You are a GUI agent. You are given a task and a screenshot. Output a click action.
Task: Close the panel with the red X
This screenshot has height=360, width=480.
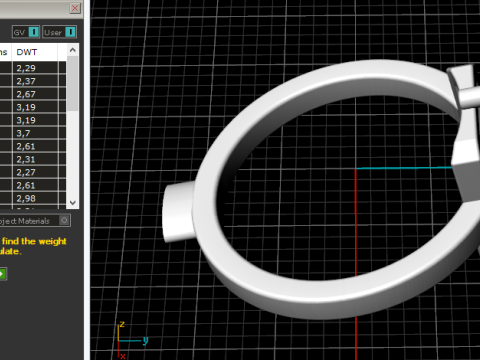click(75, 8)
